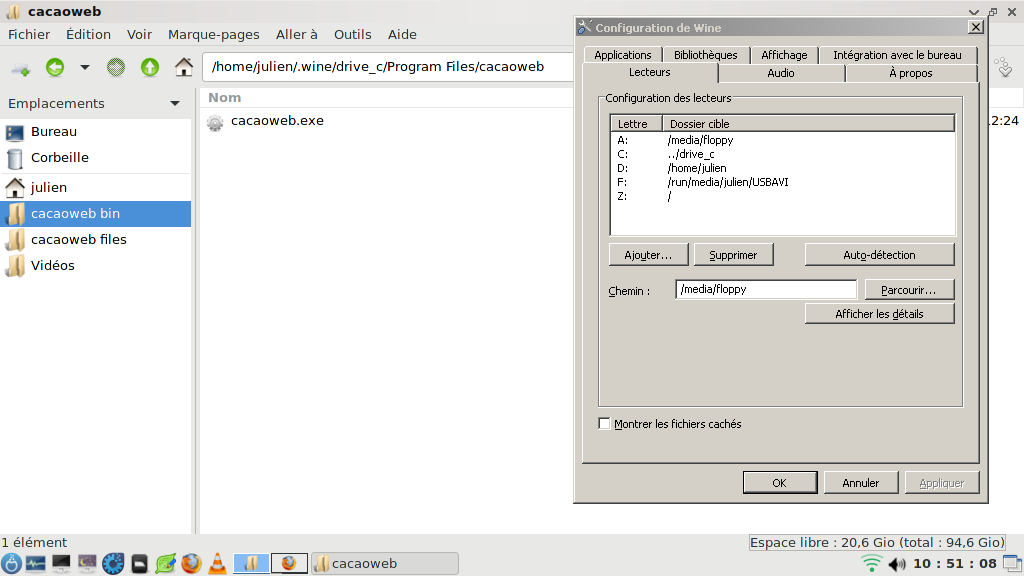Click the volume speaker tray icon
The image size is (1024, 576).
(897, 564)
